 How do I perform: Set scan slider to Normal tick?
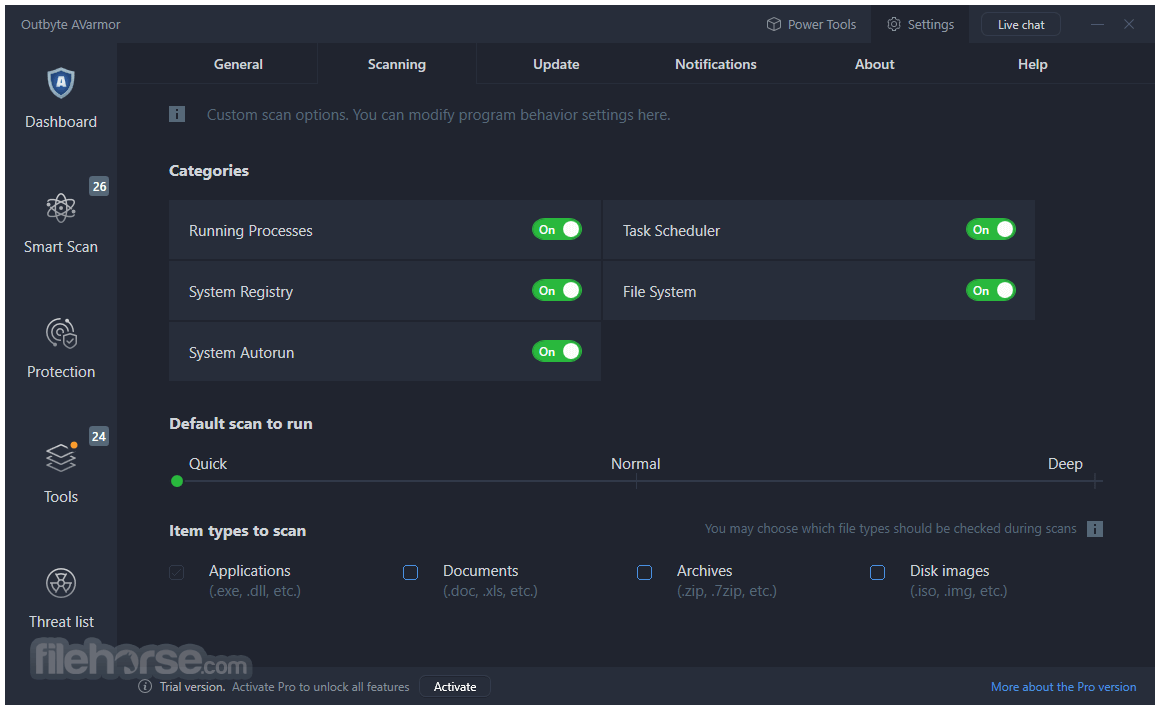coord(636,481)
